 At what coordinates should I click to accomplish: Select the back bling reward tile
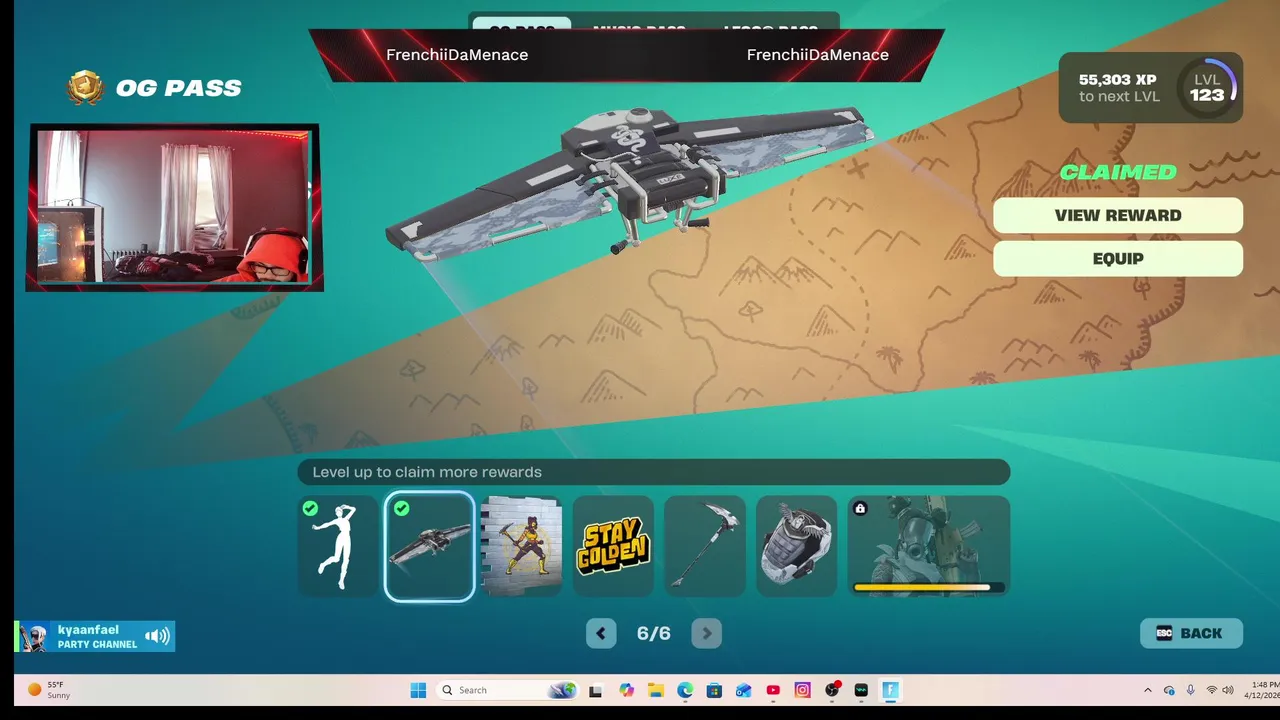coord(797,546)
